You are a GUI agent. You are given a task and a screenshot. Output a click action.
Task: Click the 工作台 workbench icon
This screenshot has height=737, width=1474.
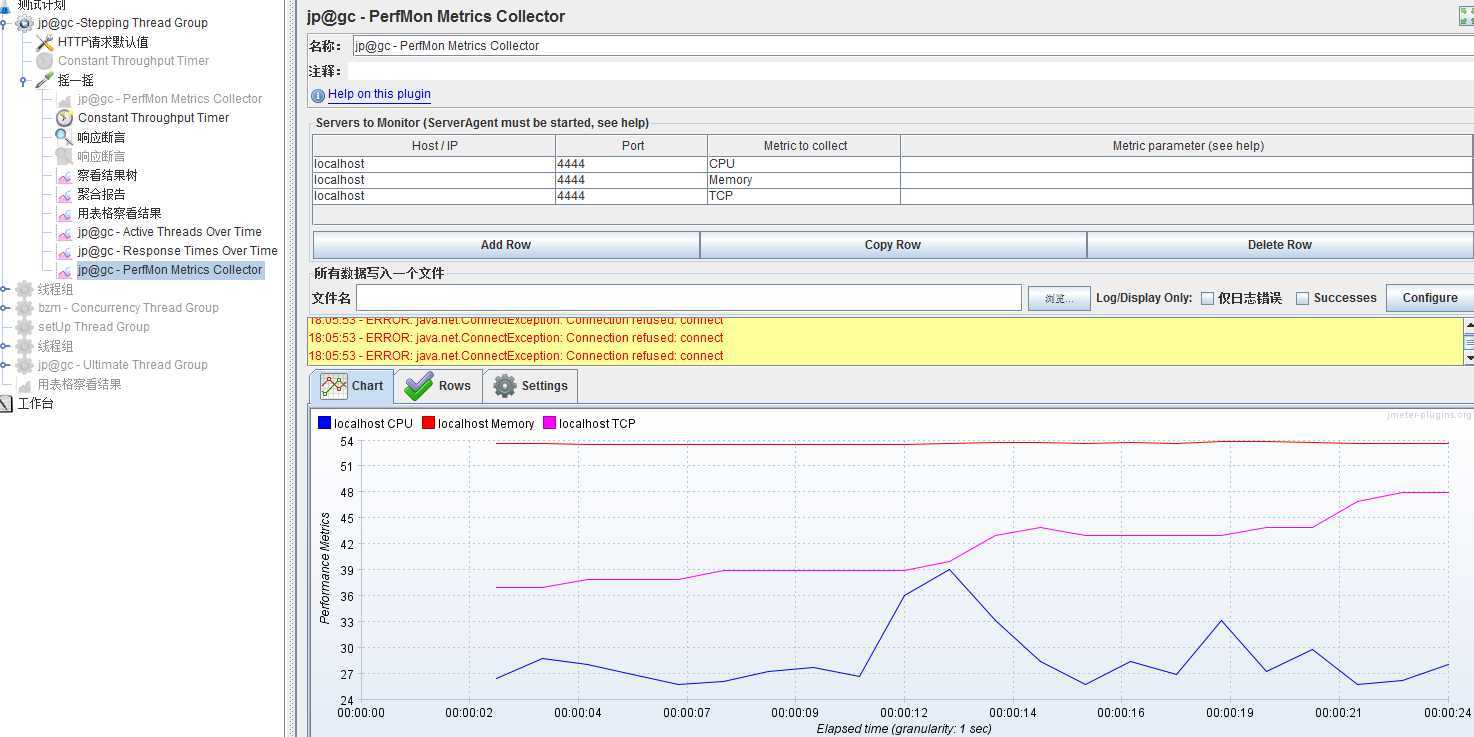[6, 404]
